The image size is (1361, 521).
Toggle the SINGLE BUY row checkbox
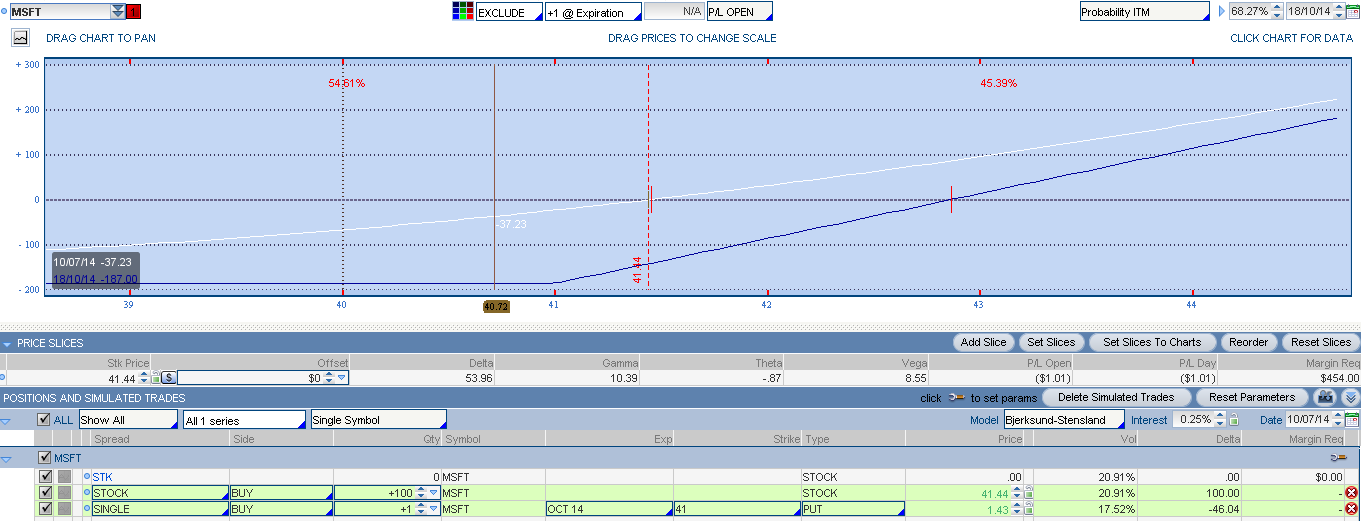(45, 508)
